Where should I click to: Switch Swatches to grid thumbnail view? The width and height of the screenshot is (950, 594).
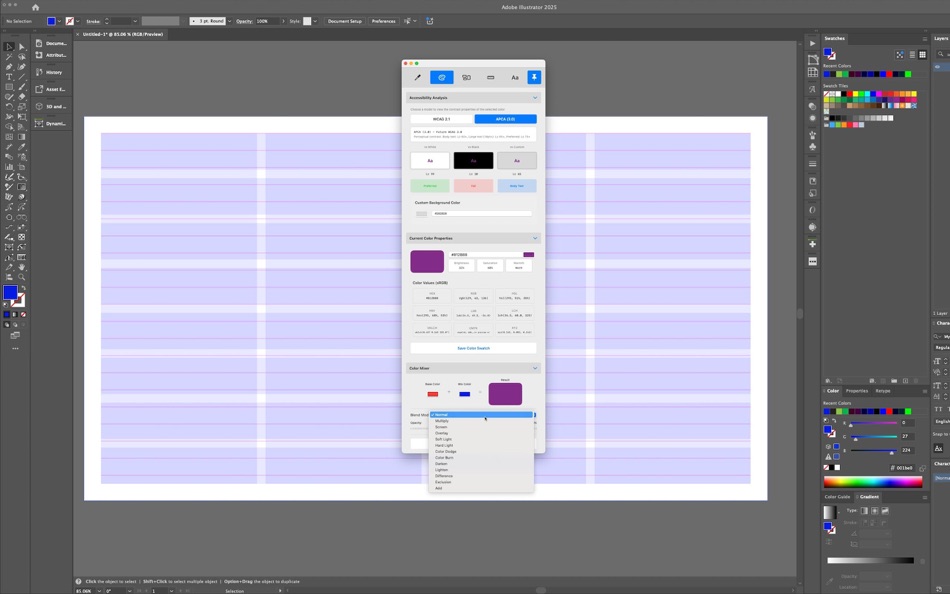pyautogui.click(x=922, y=55)
